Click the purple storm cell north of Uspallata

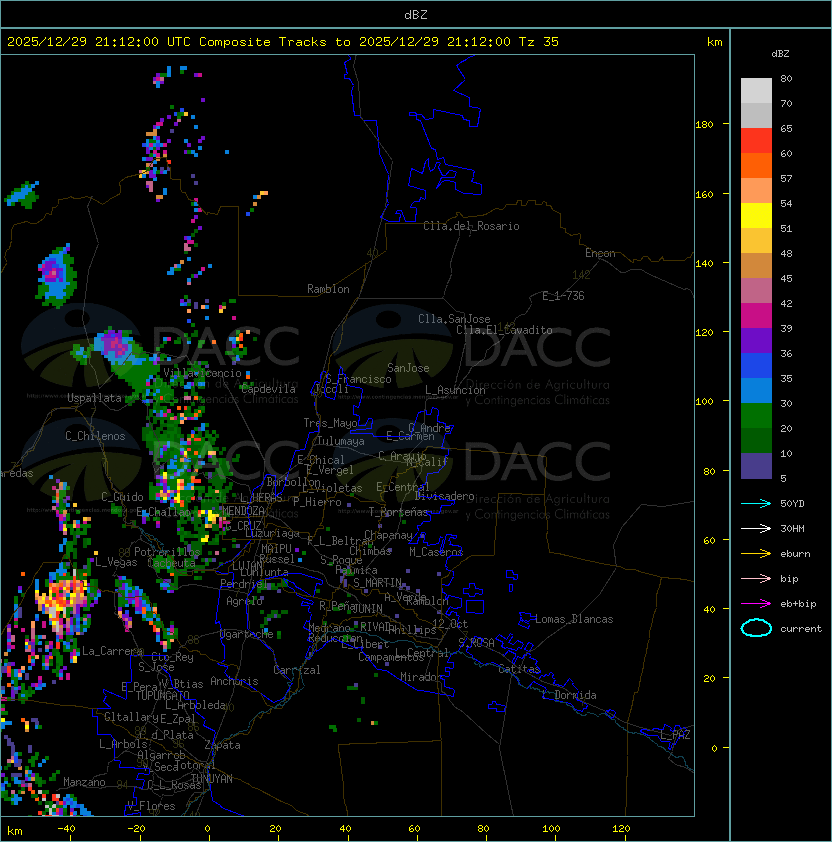(114, 345)
